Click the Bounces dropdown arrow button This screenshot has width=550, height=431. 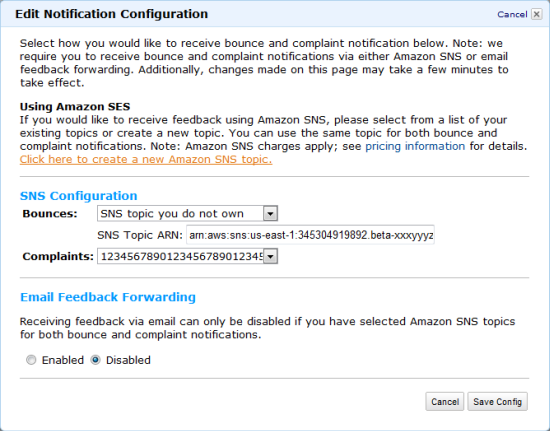click(x=270, y=214)
